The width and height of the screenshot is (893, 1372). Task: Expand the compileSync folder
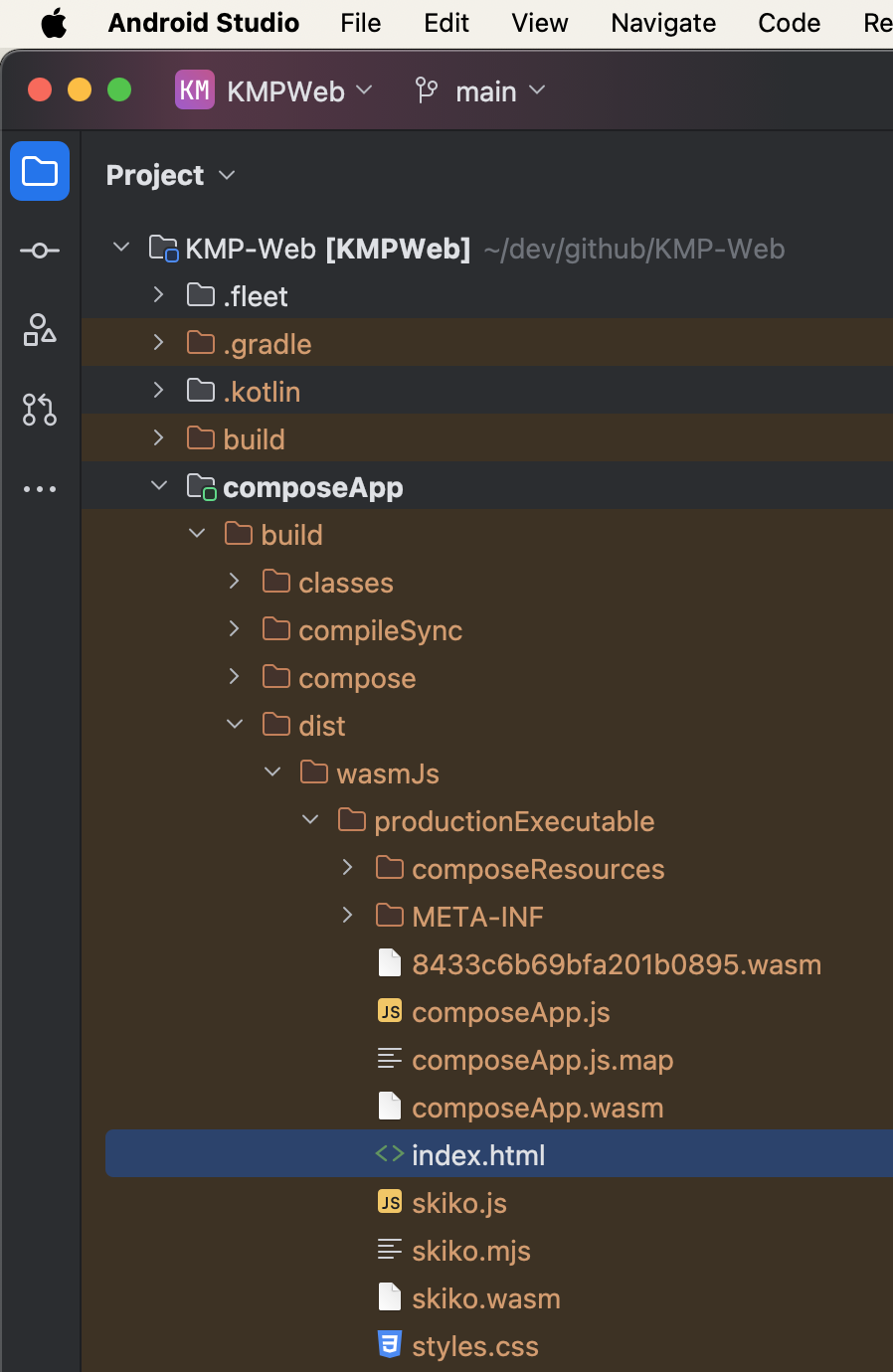[x=234, y=628]
